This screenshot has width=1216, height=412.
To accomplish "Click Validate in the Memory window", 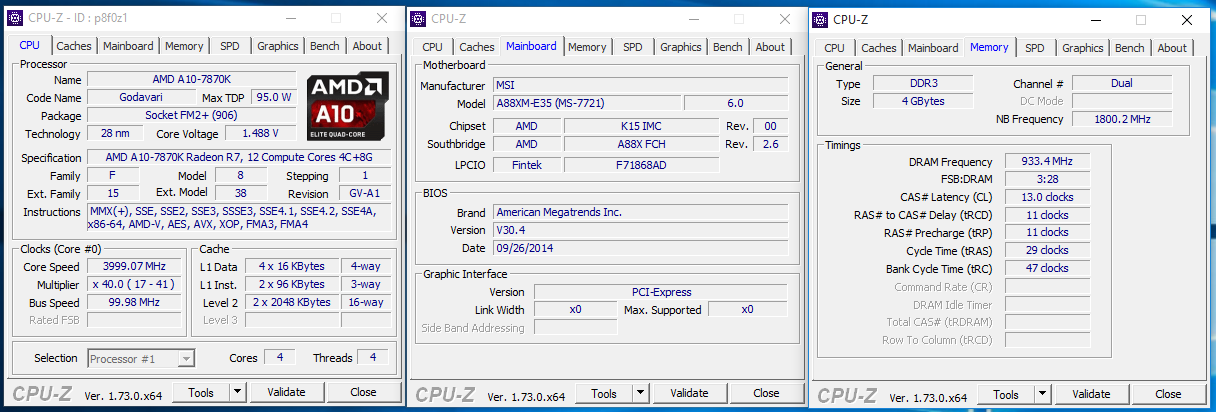I will click(1092, 394).
